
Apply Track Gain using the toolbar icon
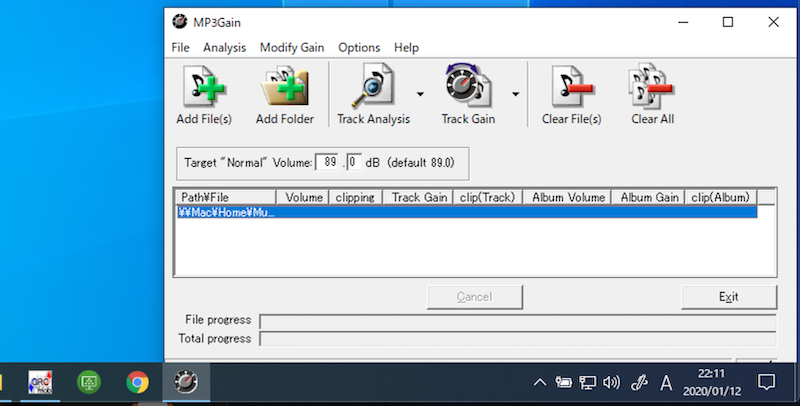pyautogui.click(x=468, y=90)
